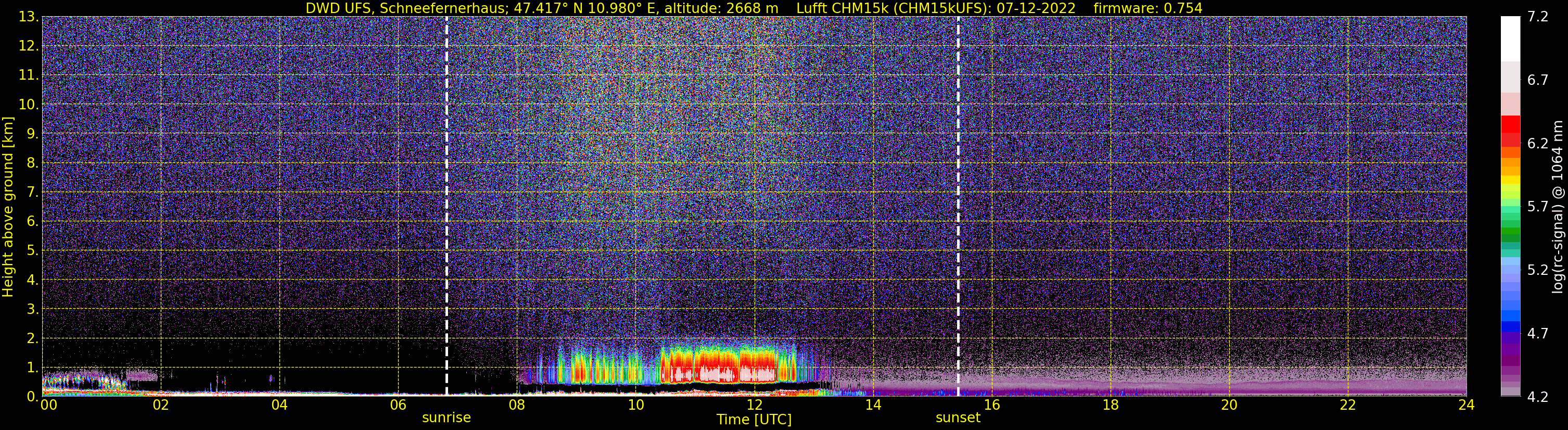Click the colorbar tick label 4.2
This screenshot has height=430, width=1568.
1538,397
